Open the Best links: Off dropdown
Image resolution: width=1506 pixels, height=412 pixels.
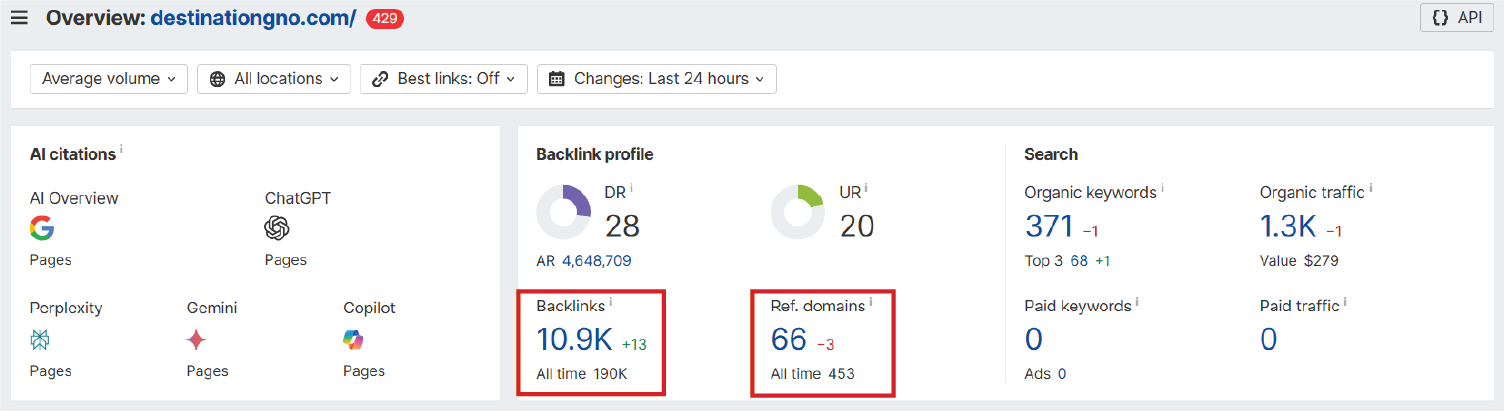(x=444, y=79)
